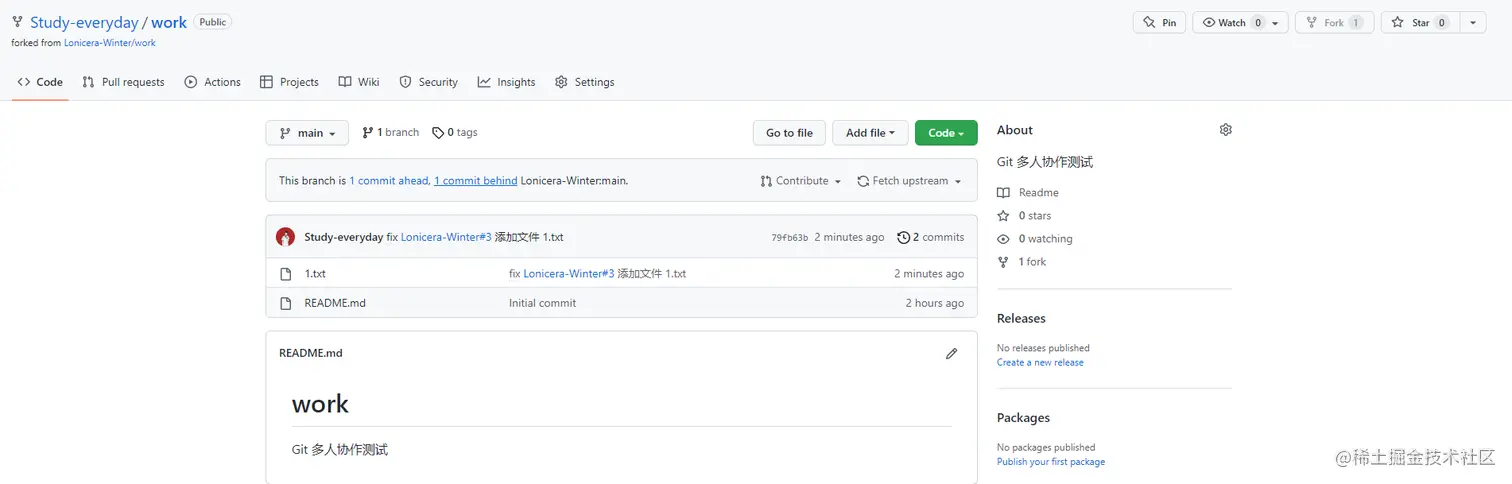The width and height of the screenshot is (1512, 484).
Task: Click the branch icon beside 1 branch
Action: click(x=368, y=132)
